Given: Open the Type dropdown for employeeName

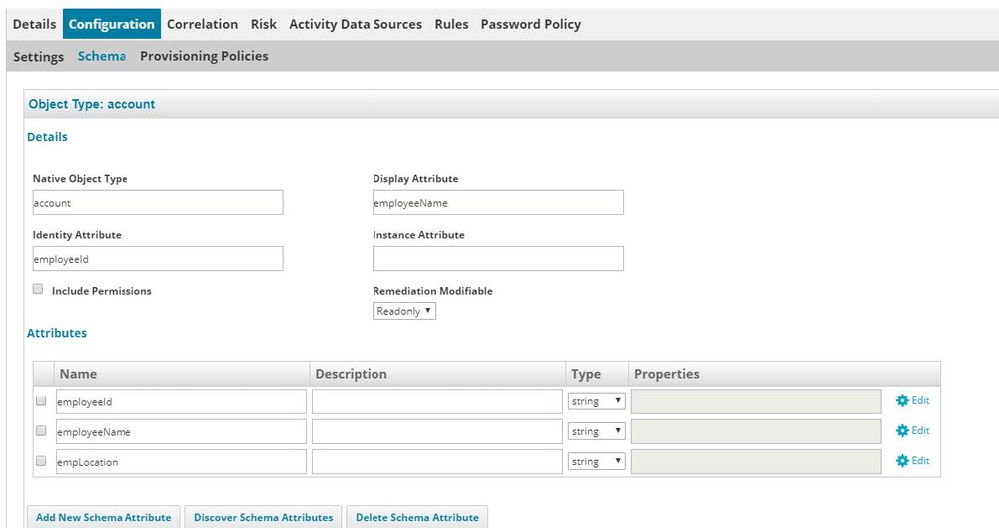Looking at the screenshot, I should coord(596,431).
